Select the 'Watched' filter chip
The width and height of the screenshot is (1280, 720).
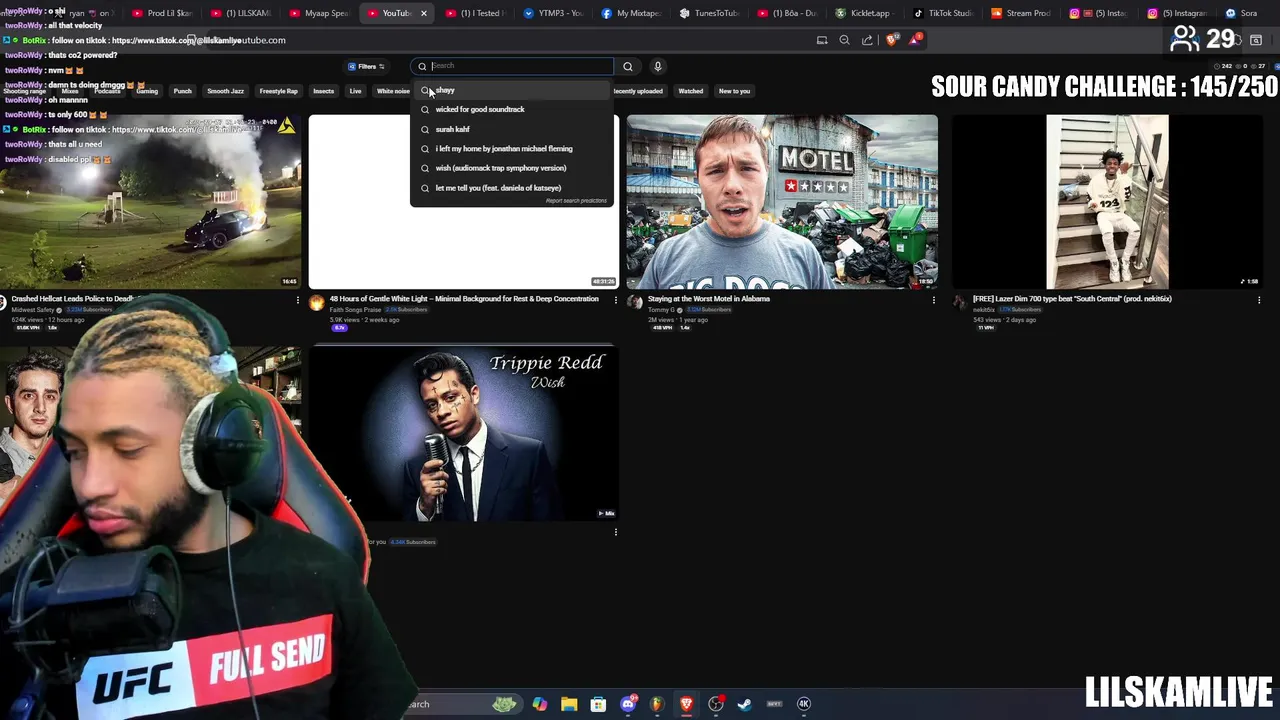(691, 91)
